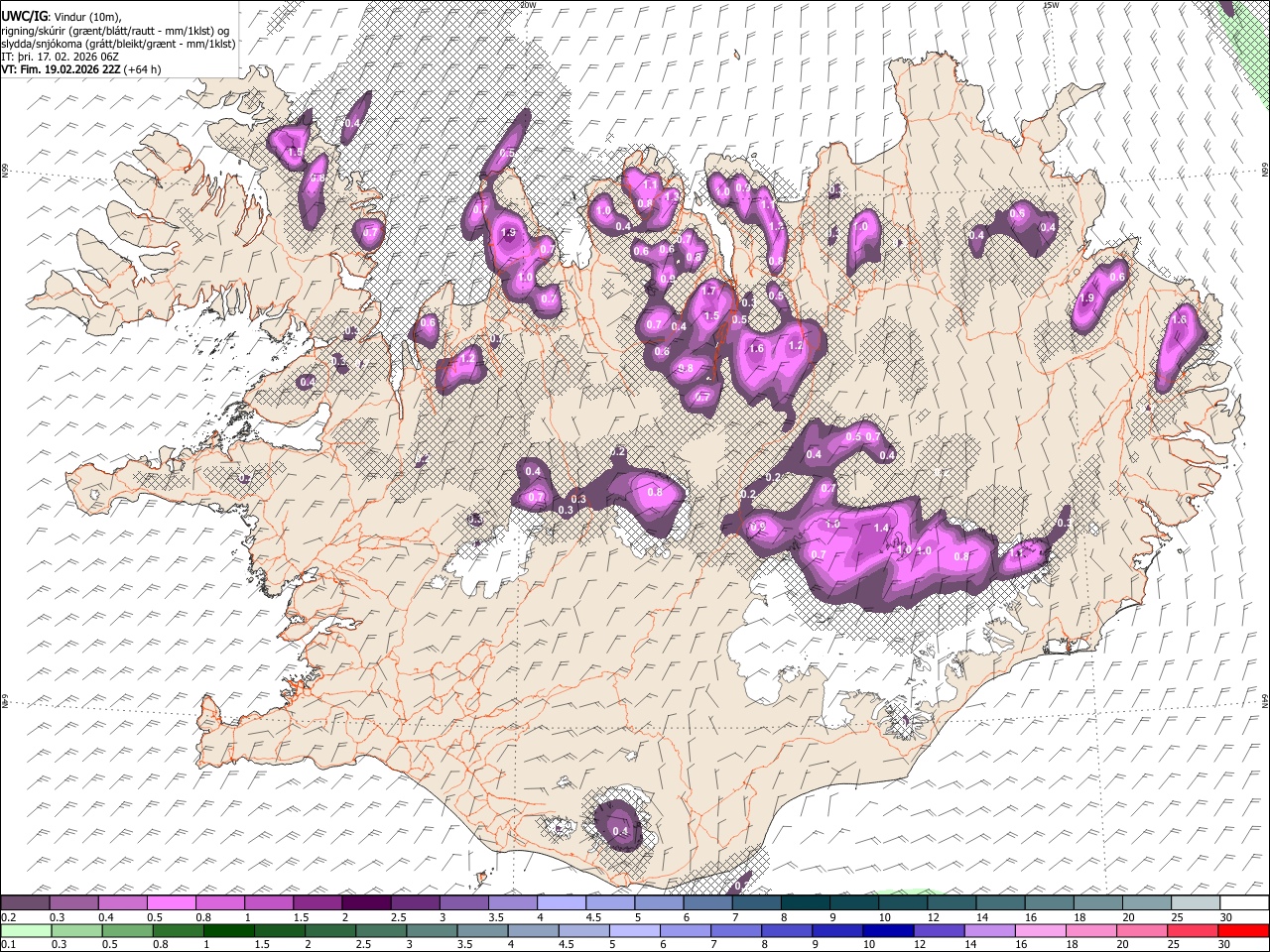The image size is (1270, 952).
Task: Click the '1.7' snowfall value on the map
Action: (x=708, y=292)
